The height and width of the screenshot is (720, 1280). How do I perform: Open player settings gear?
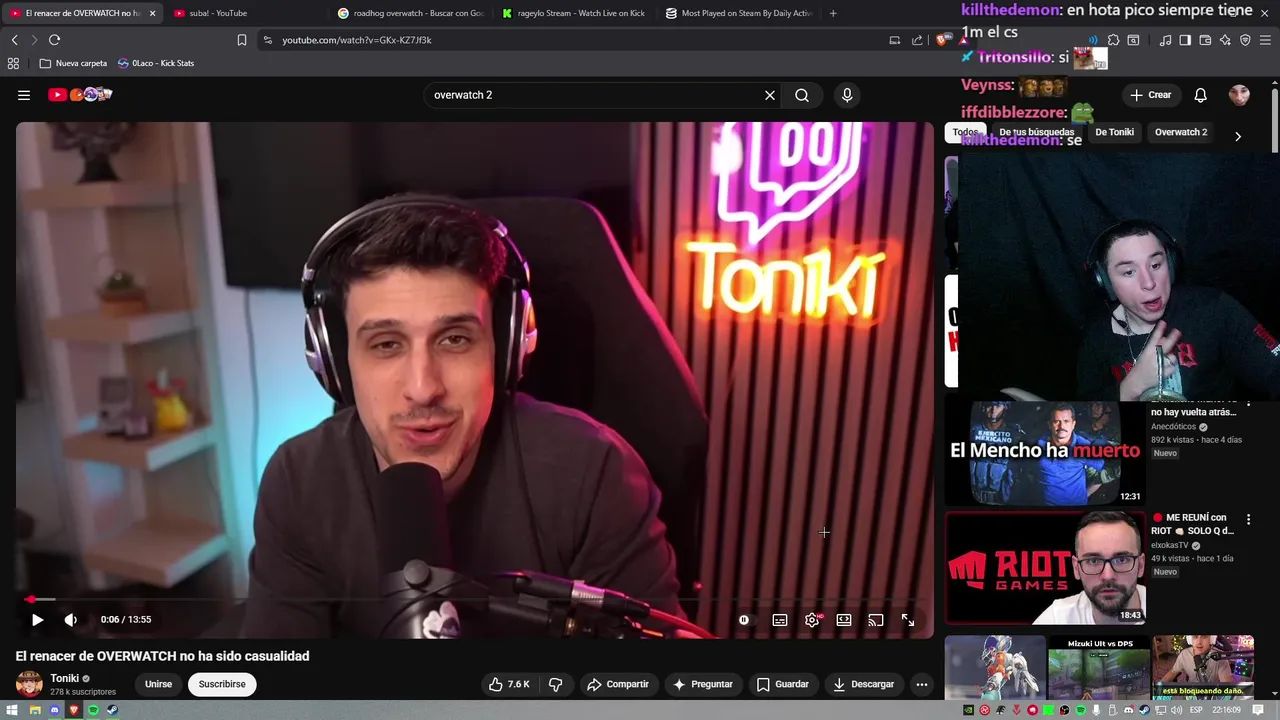pos(812,620)
